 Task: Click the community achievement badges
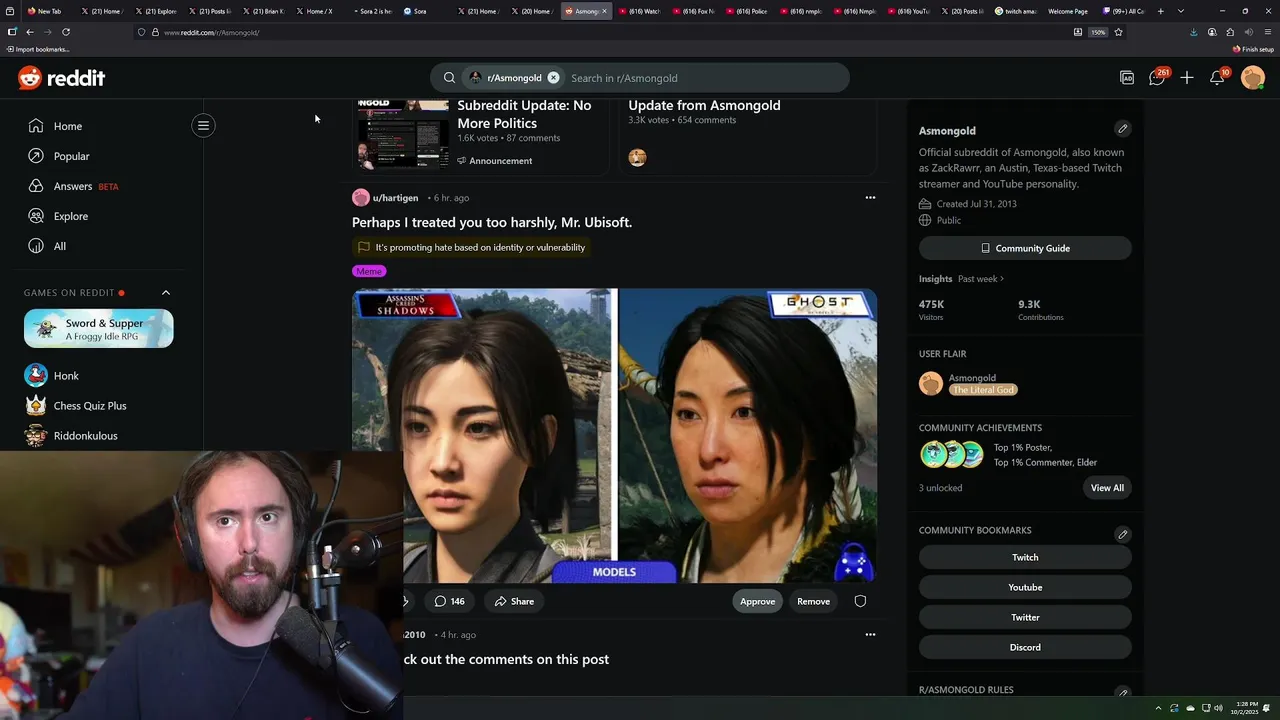[951, 454]
